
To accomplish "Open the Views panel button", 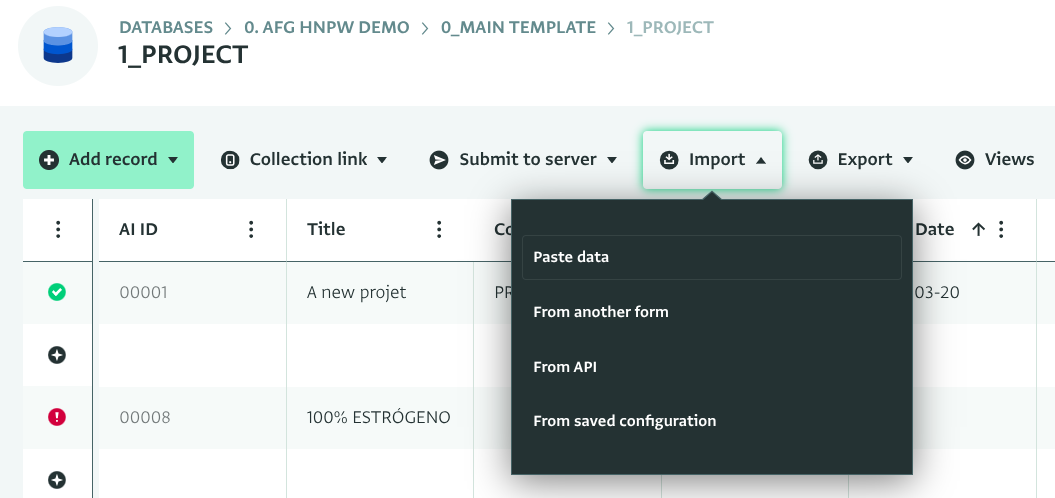I will click(x=995, y=160).
